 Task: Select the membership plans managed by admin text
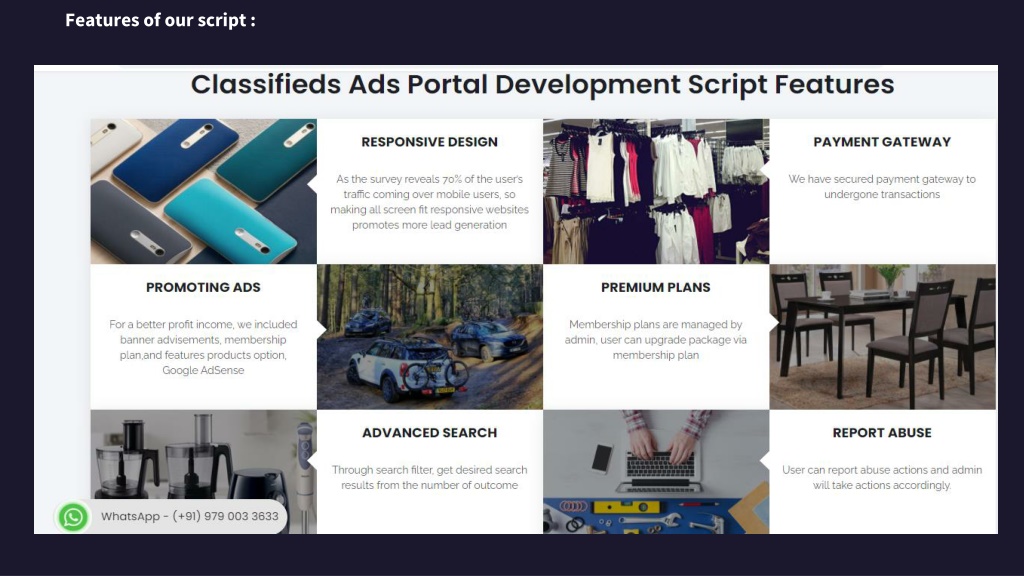656,340
